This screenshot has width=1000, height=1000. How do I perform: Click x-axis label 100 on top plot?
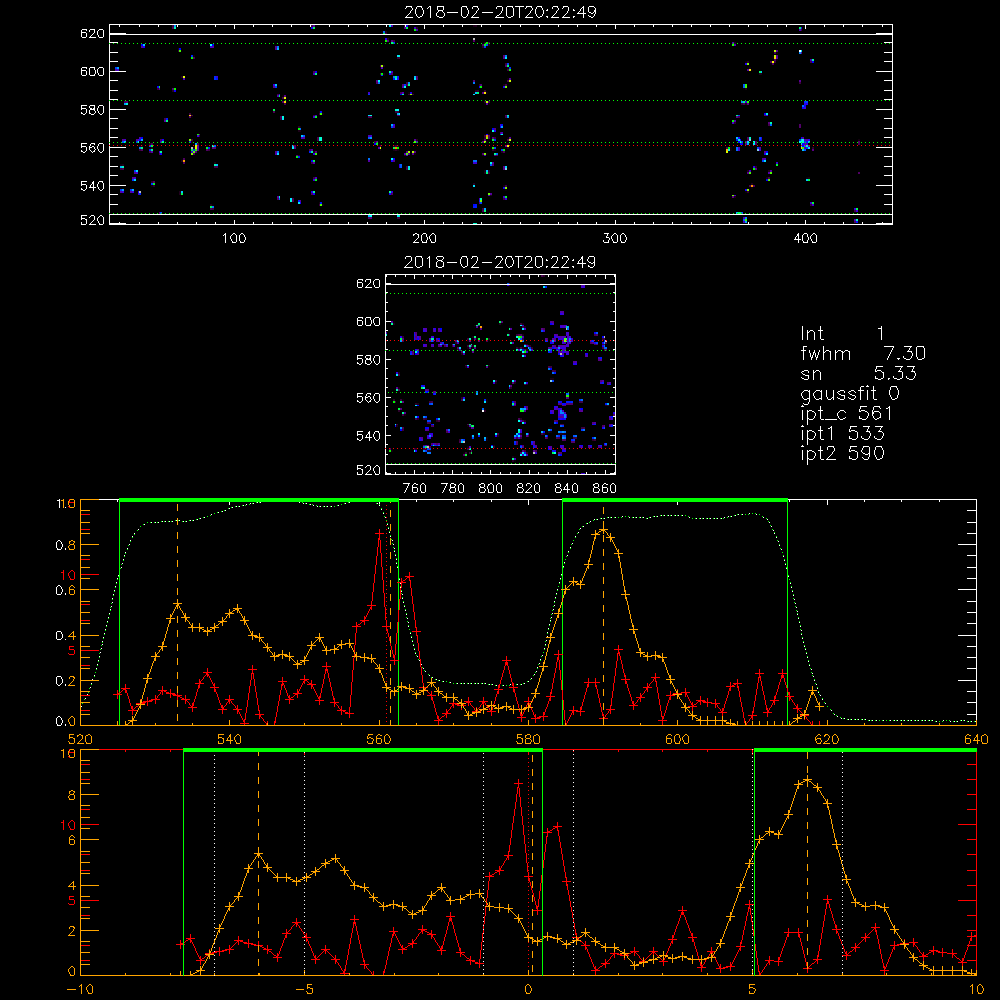pos(234,239)
